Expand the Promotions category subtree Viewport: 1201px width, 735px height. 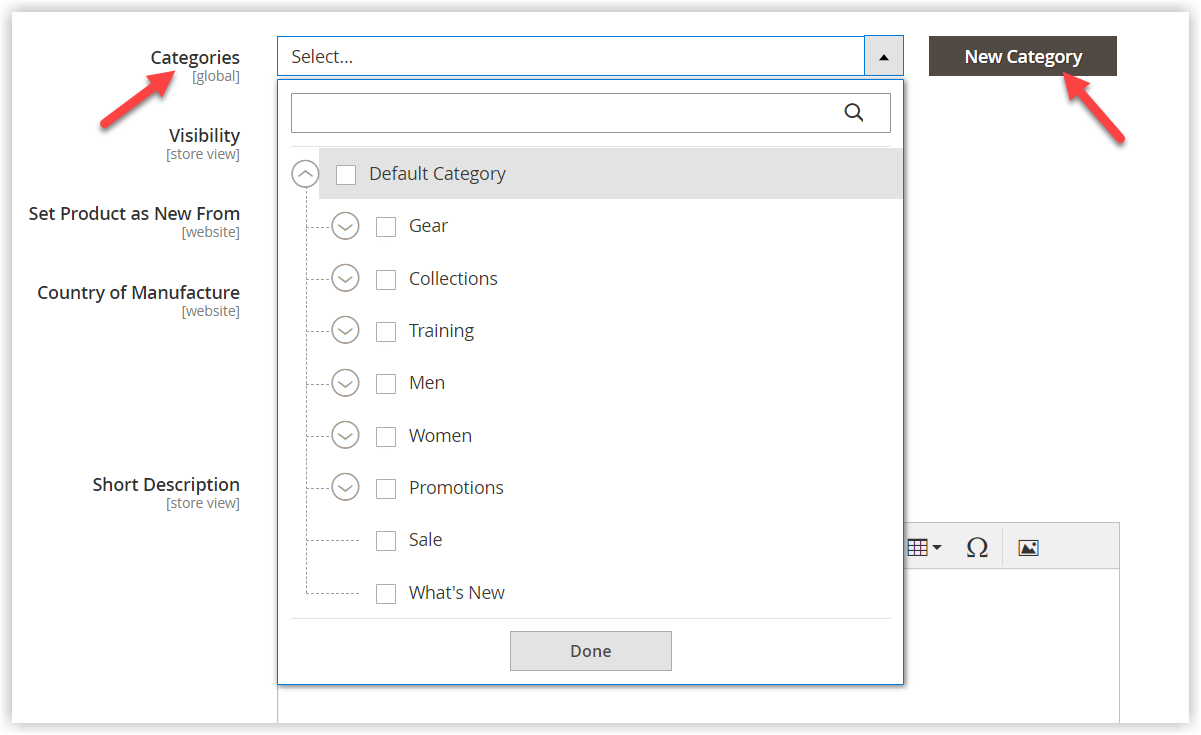pos(345,487)
